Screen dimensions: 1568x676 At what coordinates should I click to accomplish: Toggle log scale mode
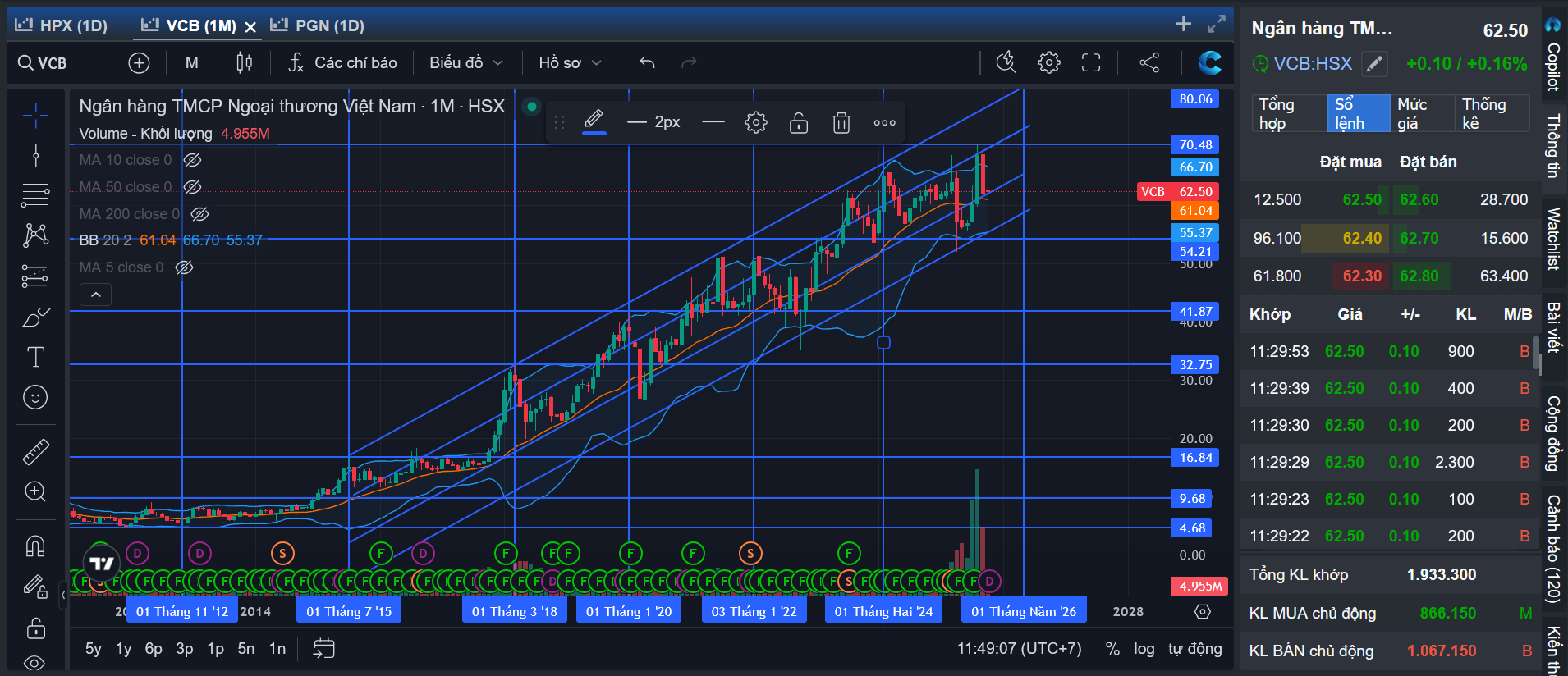[x=1144, y=649]
